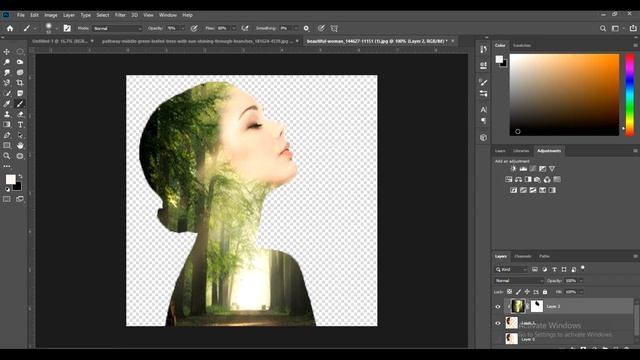Toggle Quick Mask mode in toolbox
640x360 pixels.
7,199
